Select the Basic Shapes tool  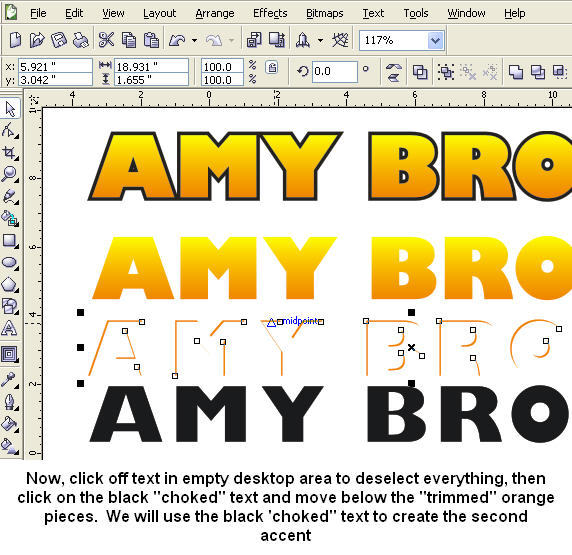(x=10, y=307)
